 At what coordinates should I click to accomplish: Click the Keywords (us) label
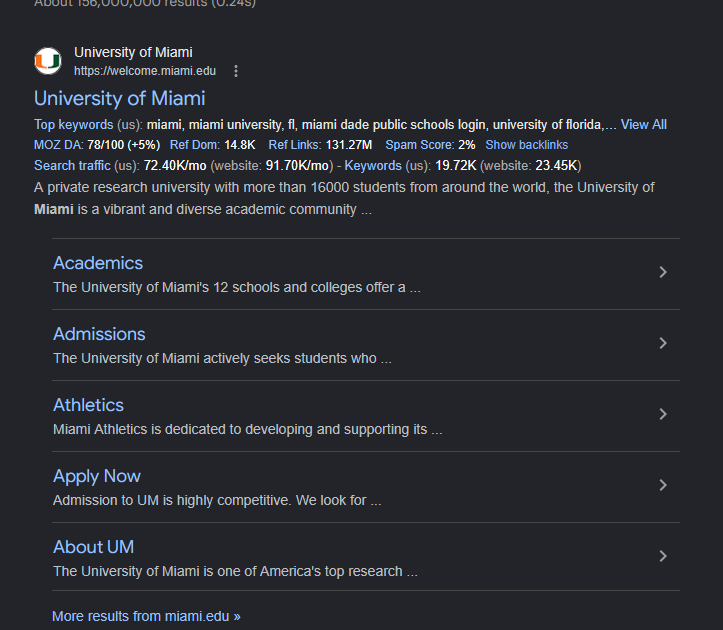373,166
